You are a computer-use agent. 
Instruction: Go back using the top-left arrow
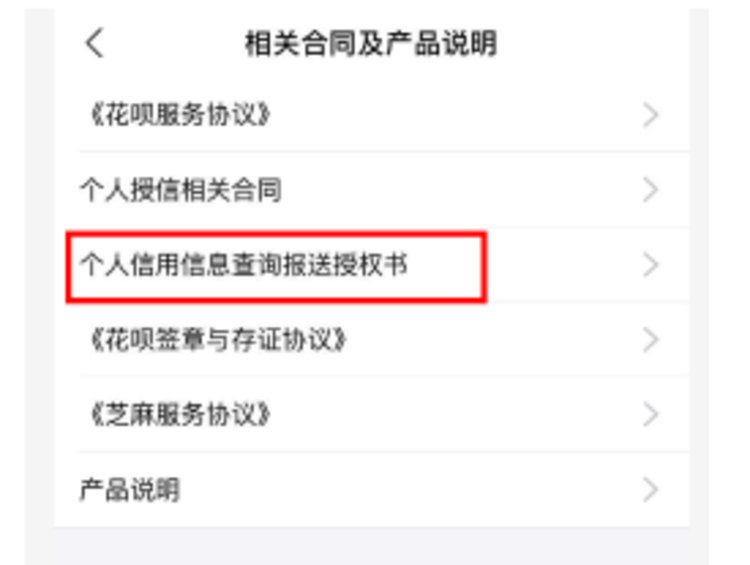95,43
